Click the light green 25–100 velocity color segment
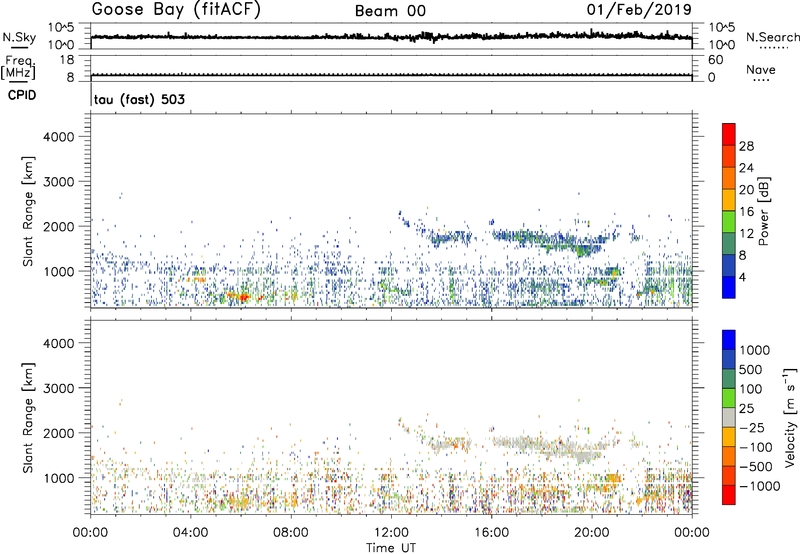Screen dimensions: 800x554 tap(729, 398)
